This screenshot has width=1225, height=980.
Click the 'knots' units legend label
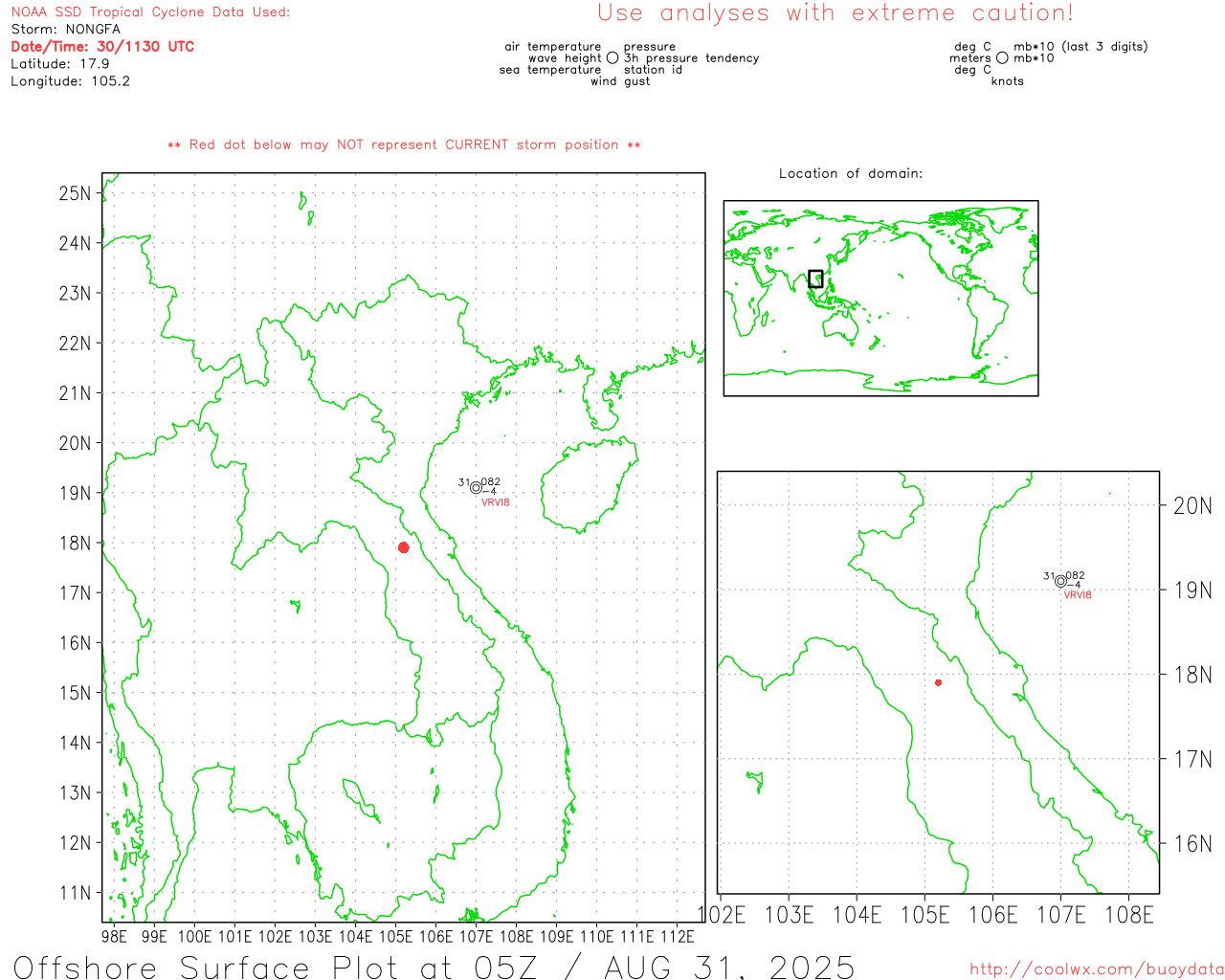tap(1007, 81)
